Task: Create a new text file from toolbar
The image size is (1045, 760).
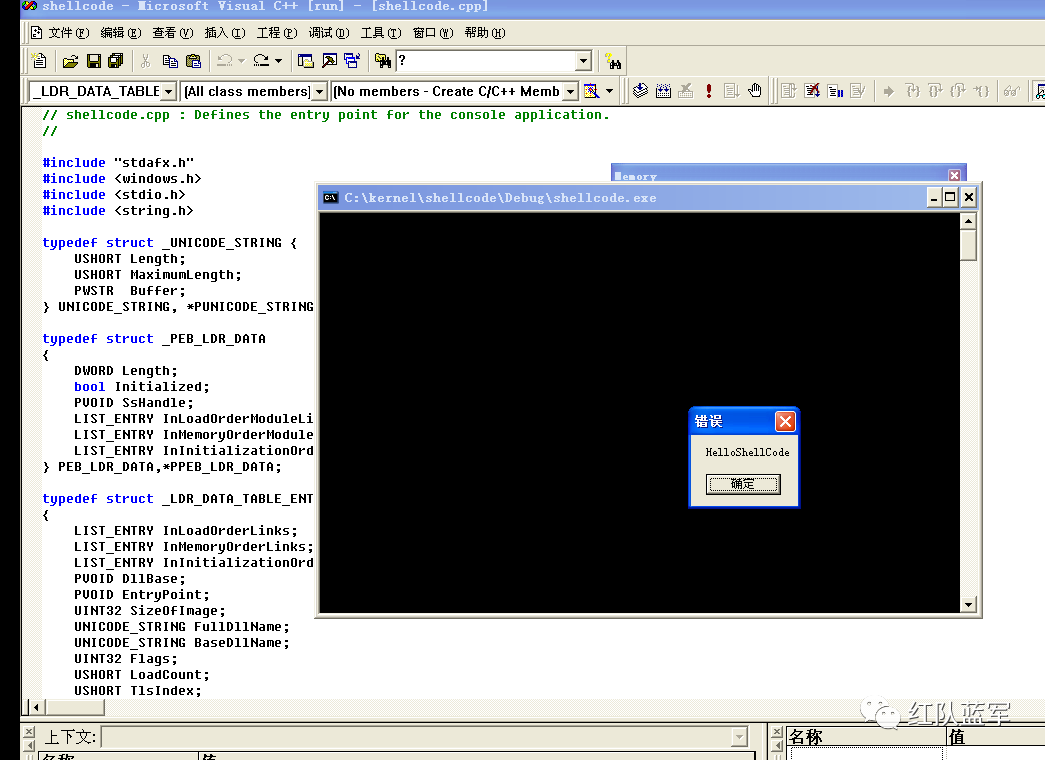Action: [39, 61]
